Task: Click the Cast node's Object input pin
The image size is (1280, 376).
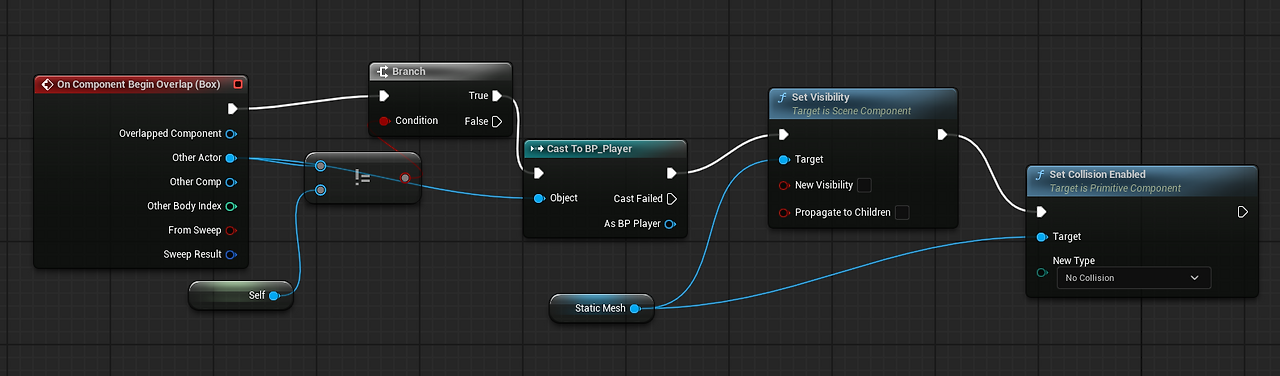Action: coord(539,198)
